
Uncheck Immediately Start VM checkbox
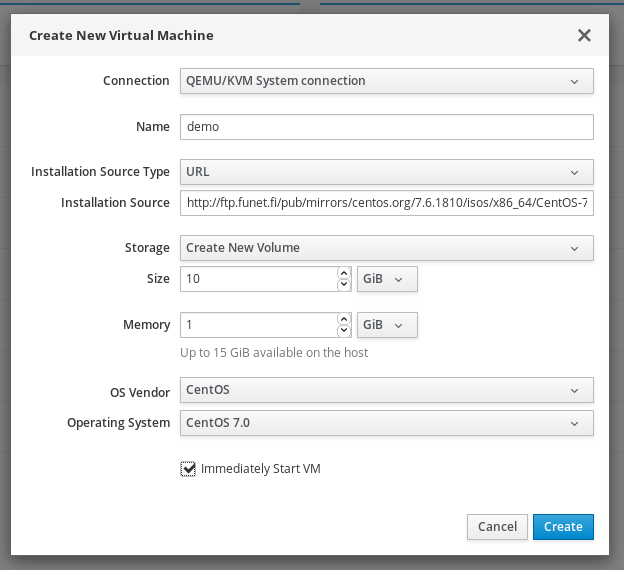(188, 468)
